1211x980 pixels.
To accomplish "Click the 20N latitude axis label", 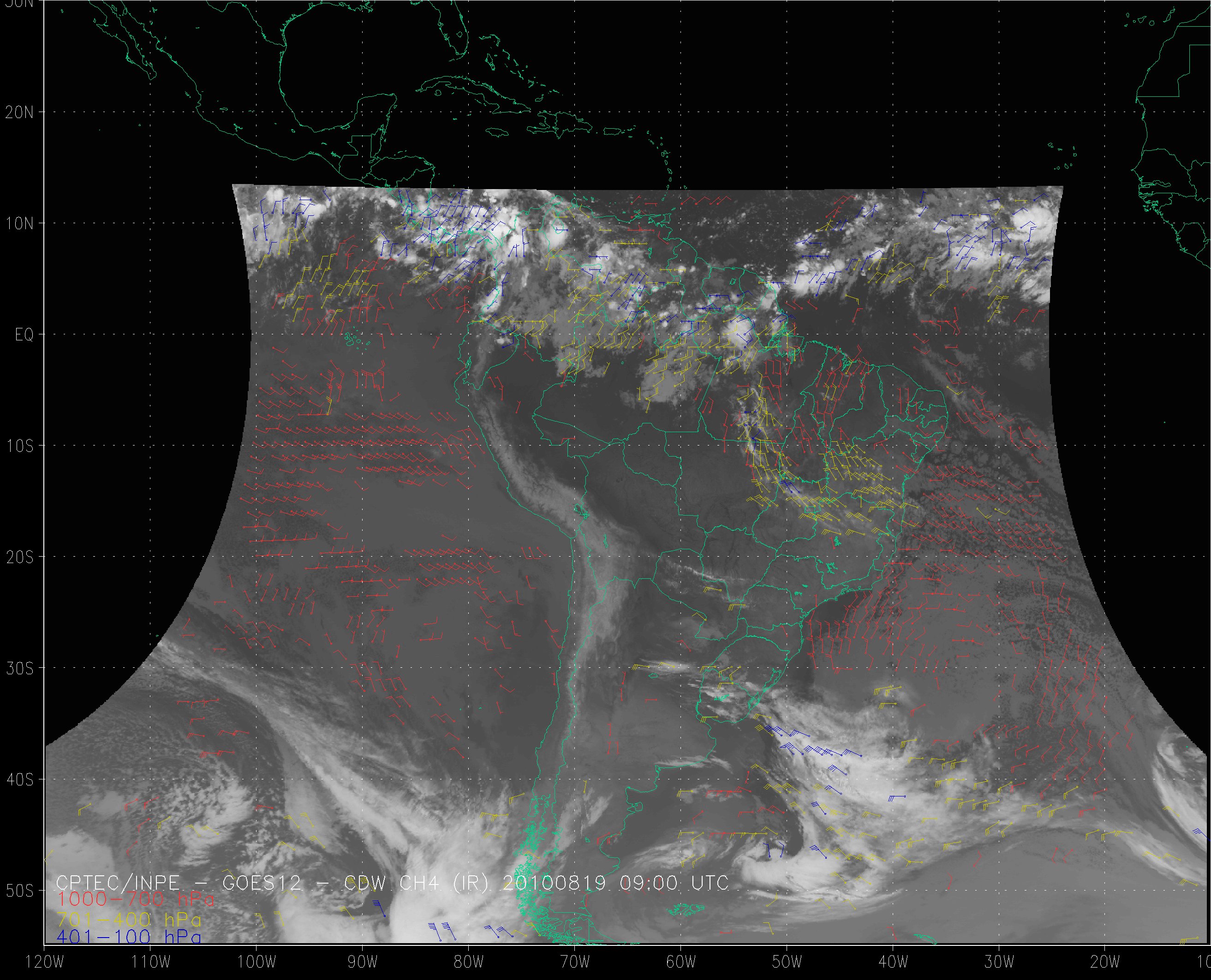I will tap(20, 113).
